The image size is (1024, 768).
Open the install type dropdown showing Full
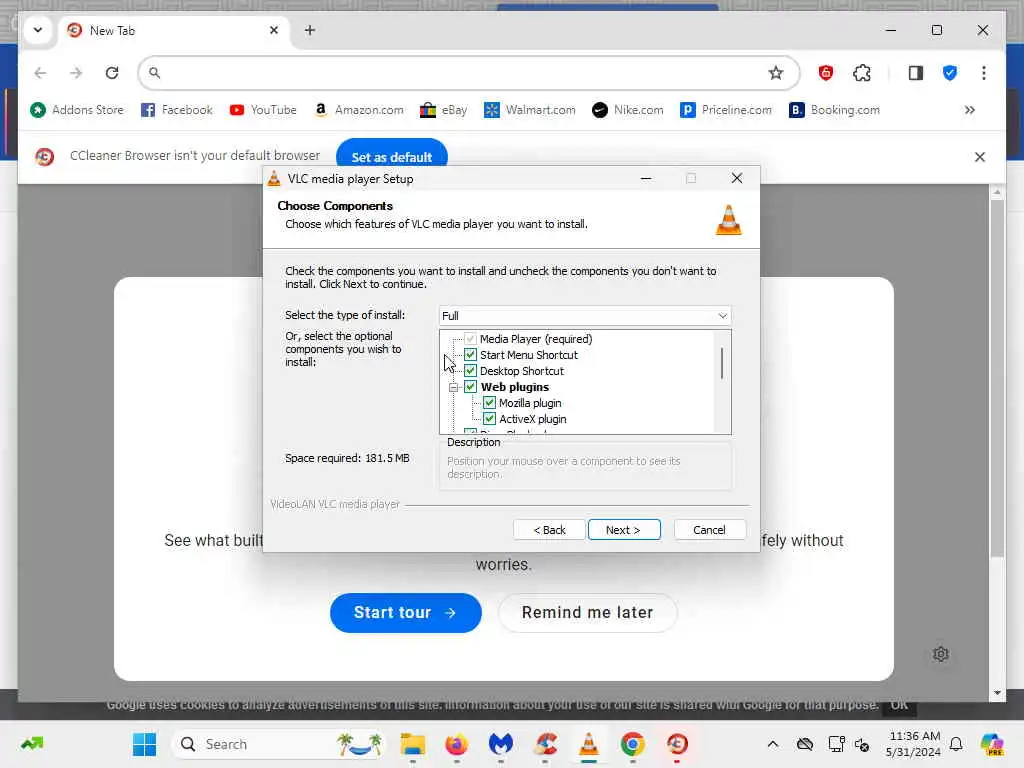click(x=584, y=315)
